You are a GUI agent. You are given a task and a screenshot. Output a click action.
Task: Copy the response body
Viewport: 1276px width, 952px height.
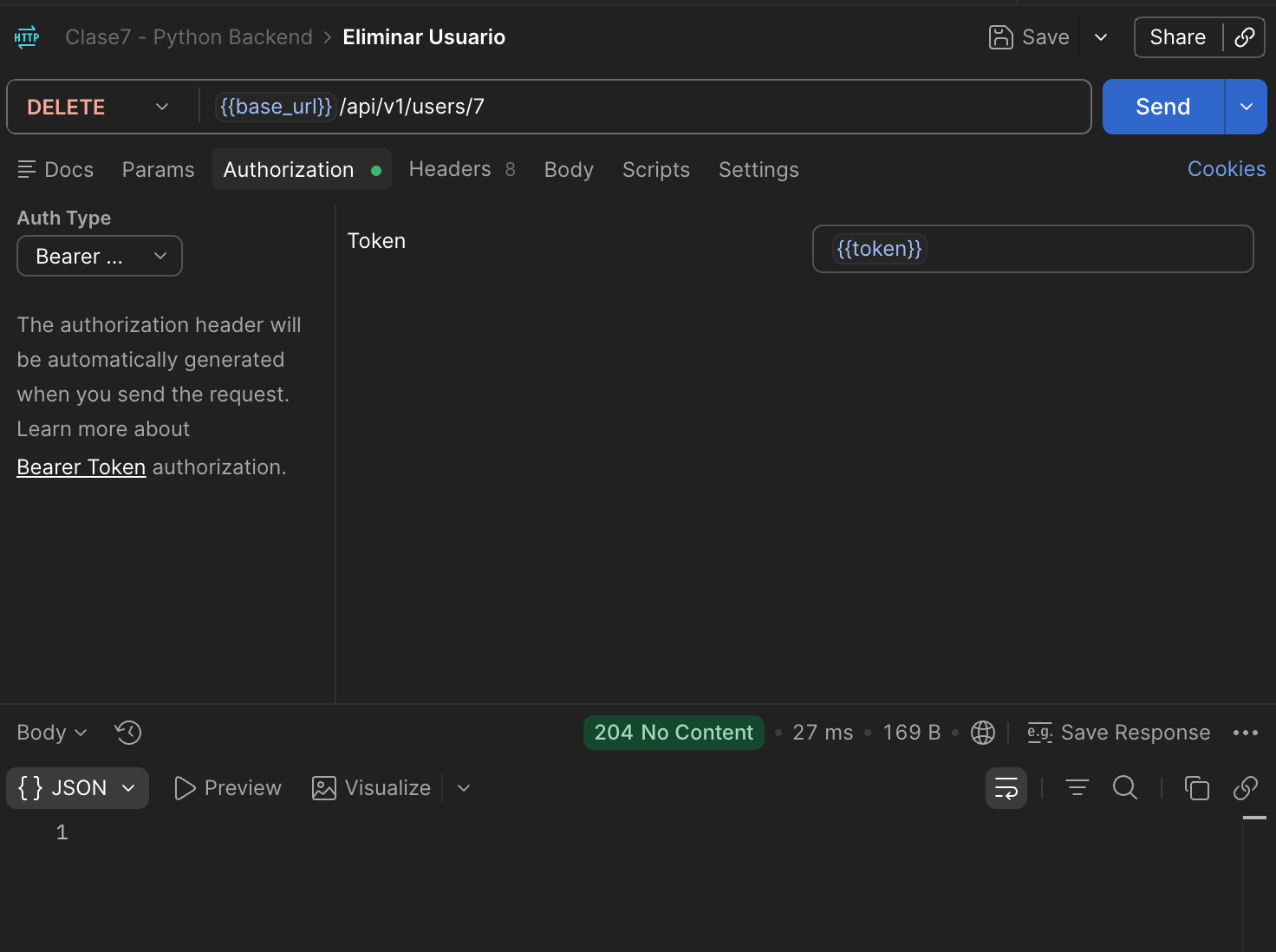[x=1197, y=788]
